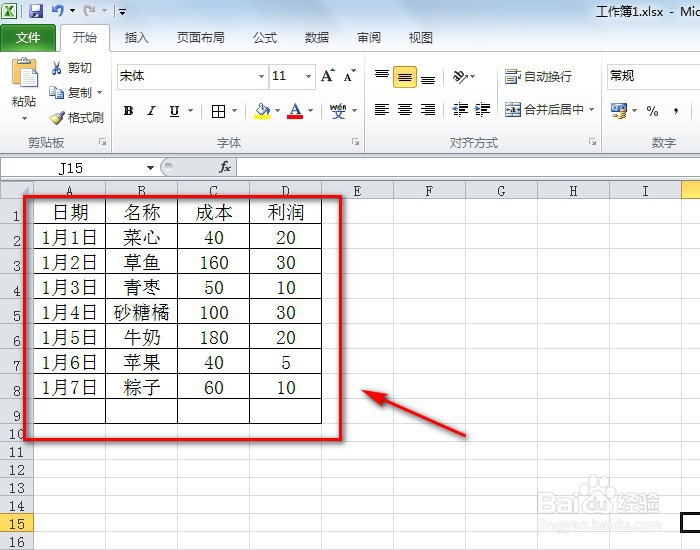
Task: Toggle center text alignment
Action: (x=405, y=109)
